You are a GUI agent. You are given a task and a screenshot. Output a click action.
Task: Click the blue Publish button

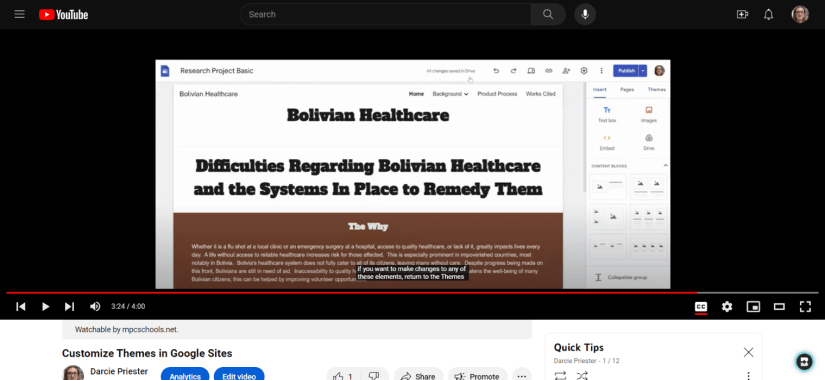[x=626, y=71]
